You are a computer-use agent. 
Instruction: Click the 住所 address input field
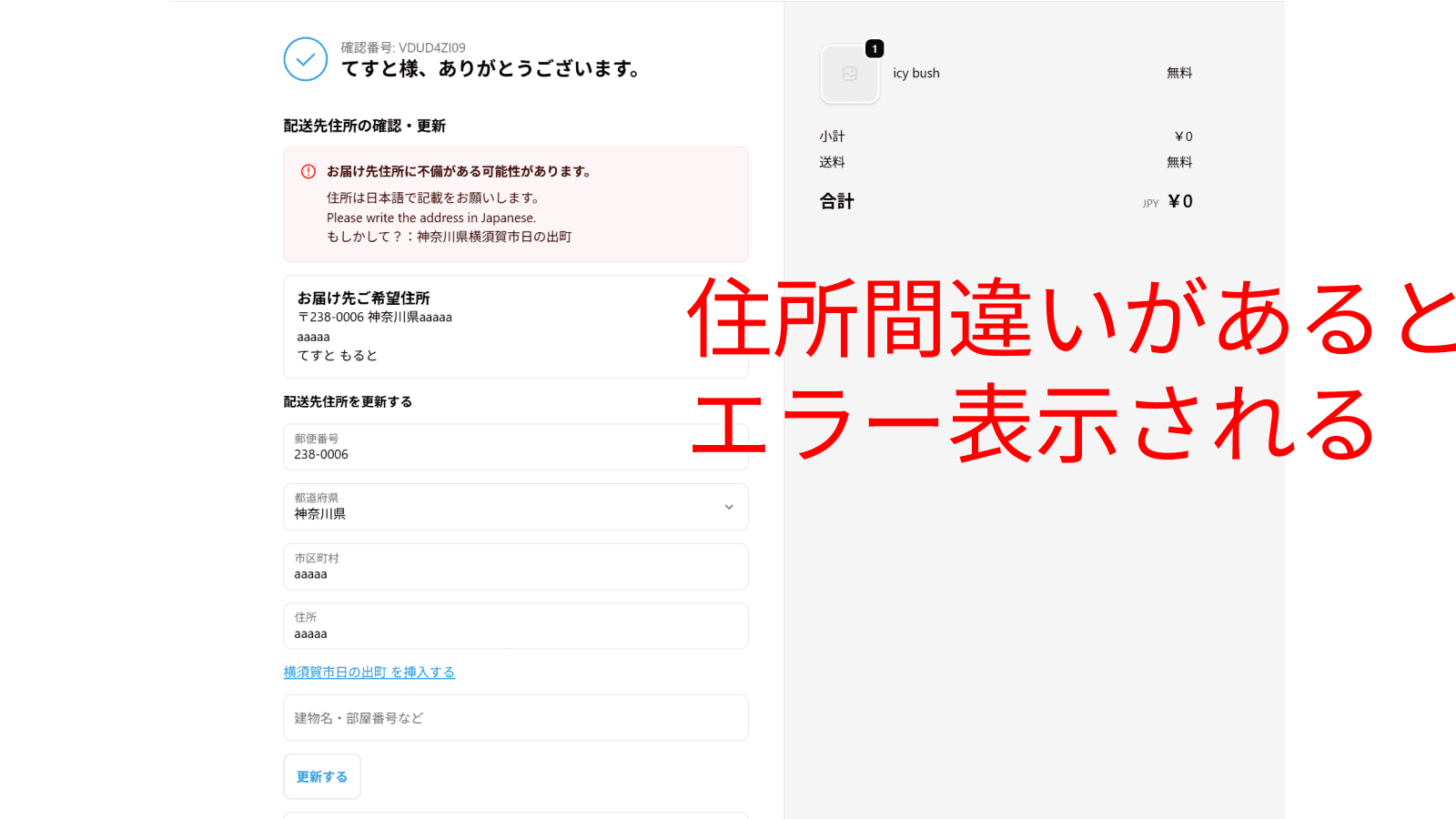516,625
